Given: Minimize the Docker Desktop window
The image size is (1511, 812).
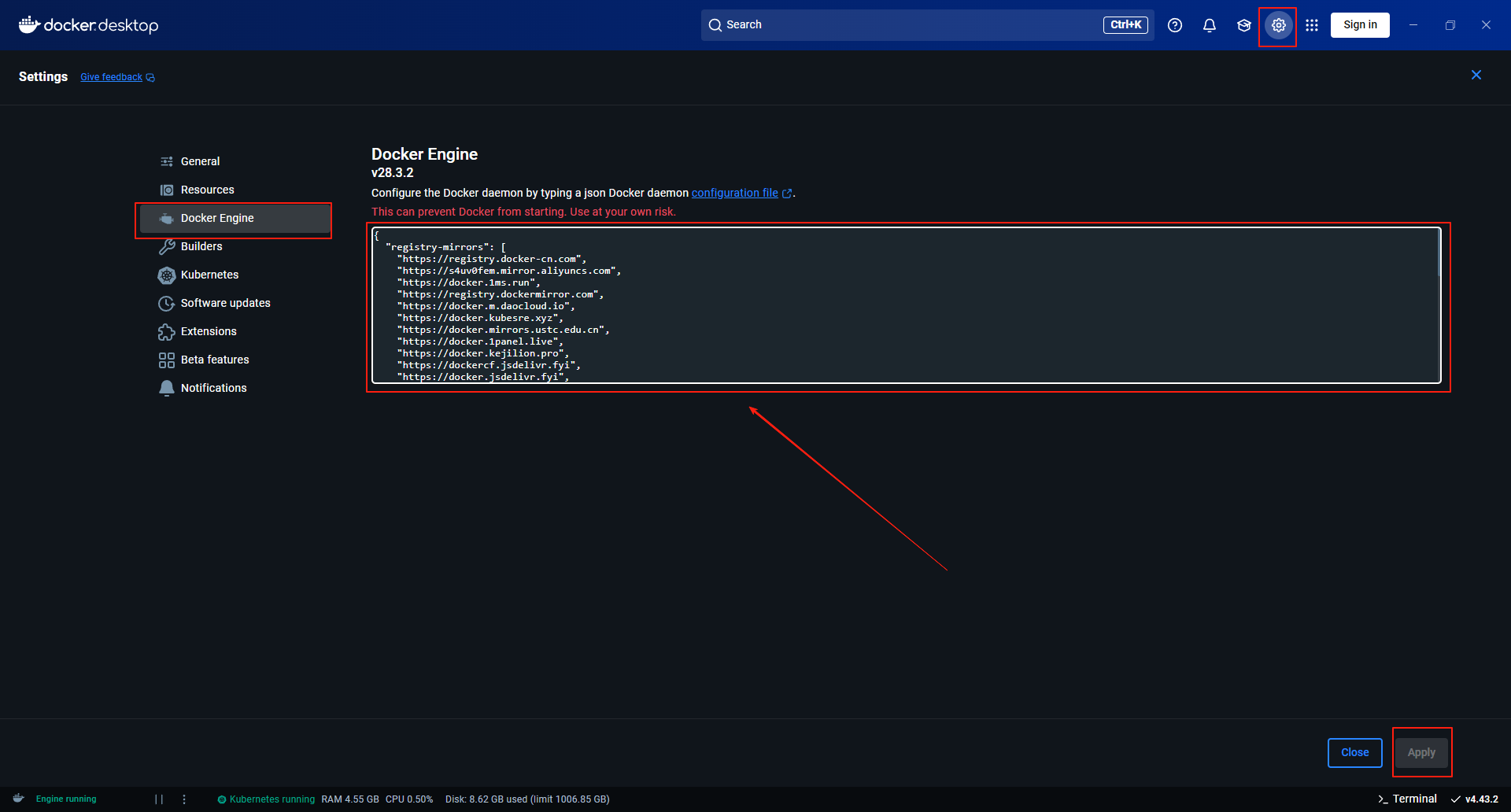Looking at the screenshot, I should pos(1413,25).
